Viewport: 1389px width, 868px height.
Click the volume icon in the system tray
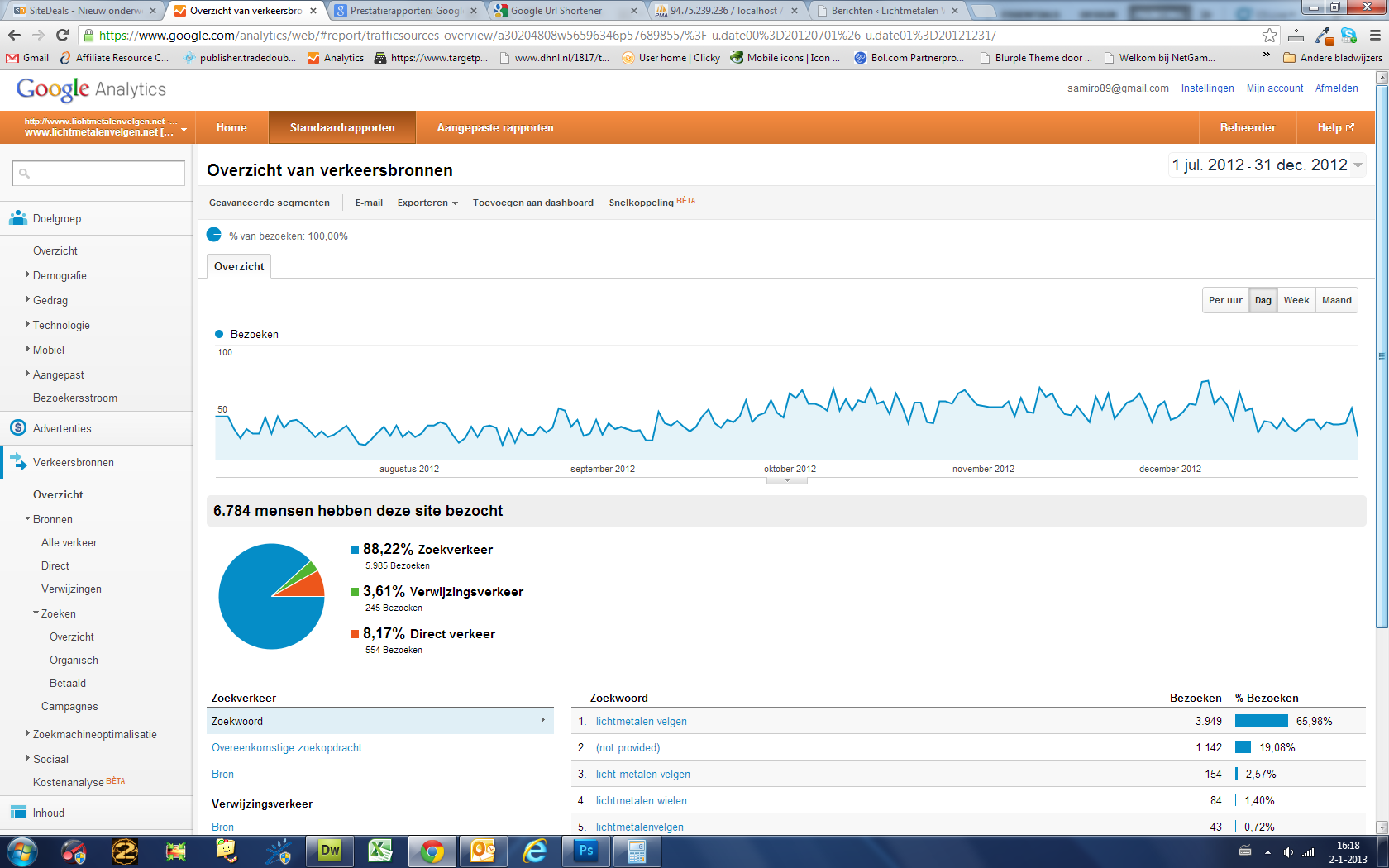click(1287, 852)
